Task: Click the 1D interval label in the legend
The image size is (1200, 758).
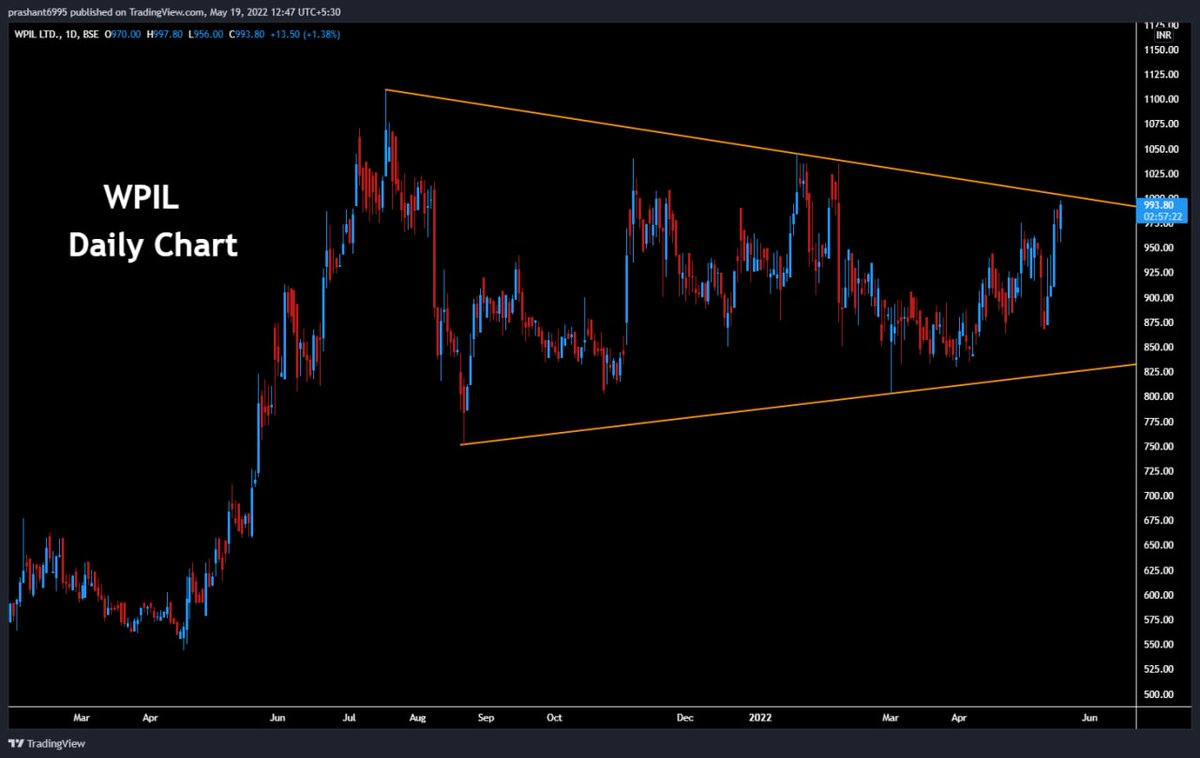Action: click(69, 35)
